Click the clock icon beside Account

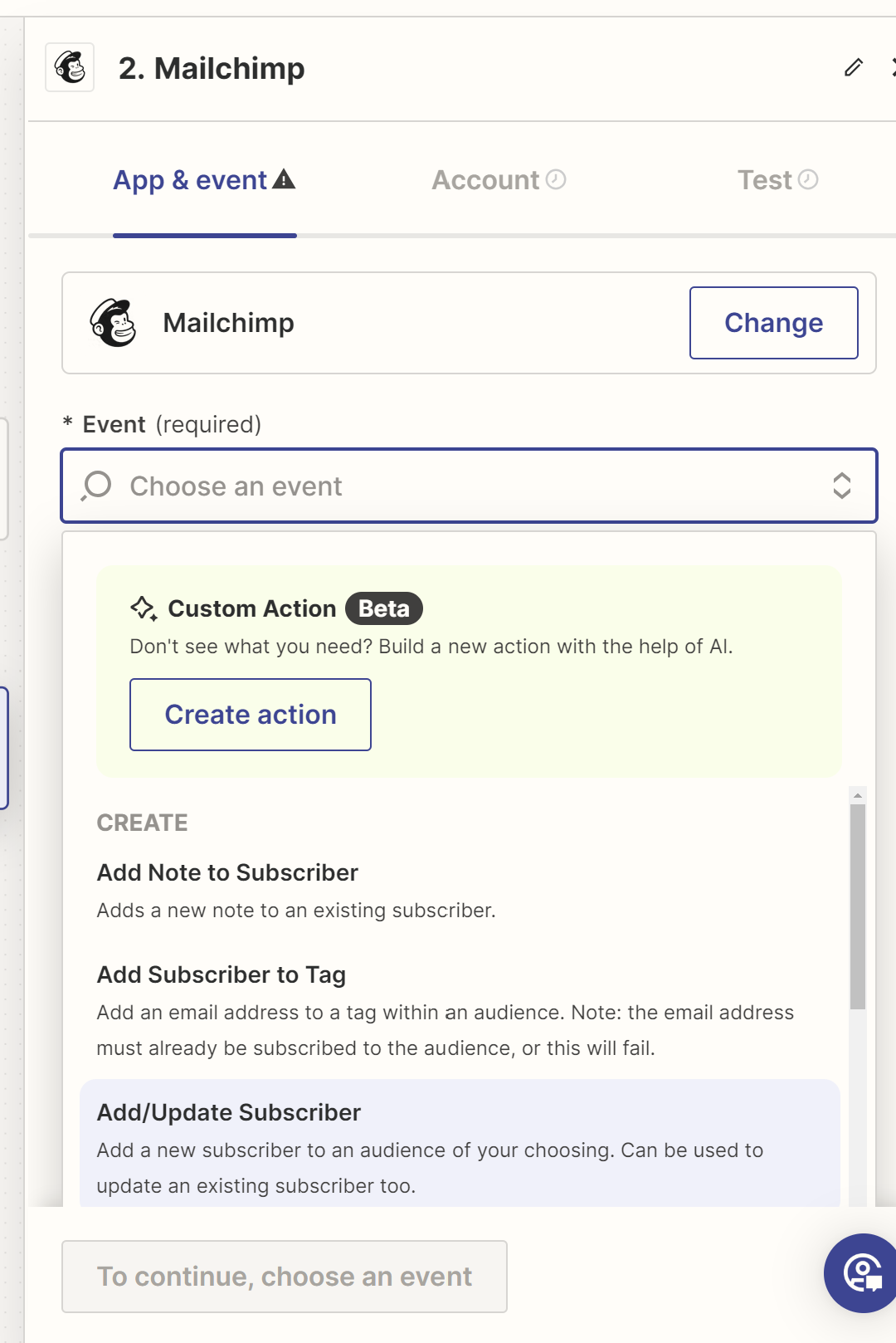(556, 179)
